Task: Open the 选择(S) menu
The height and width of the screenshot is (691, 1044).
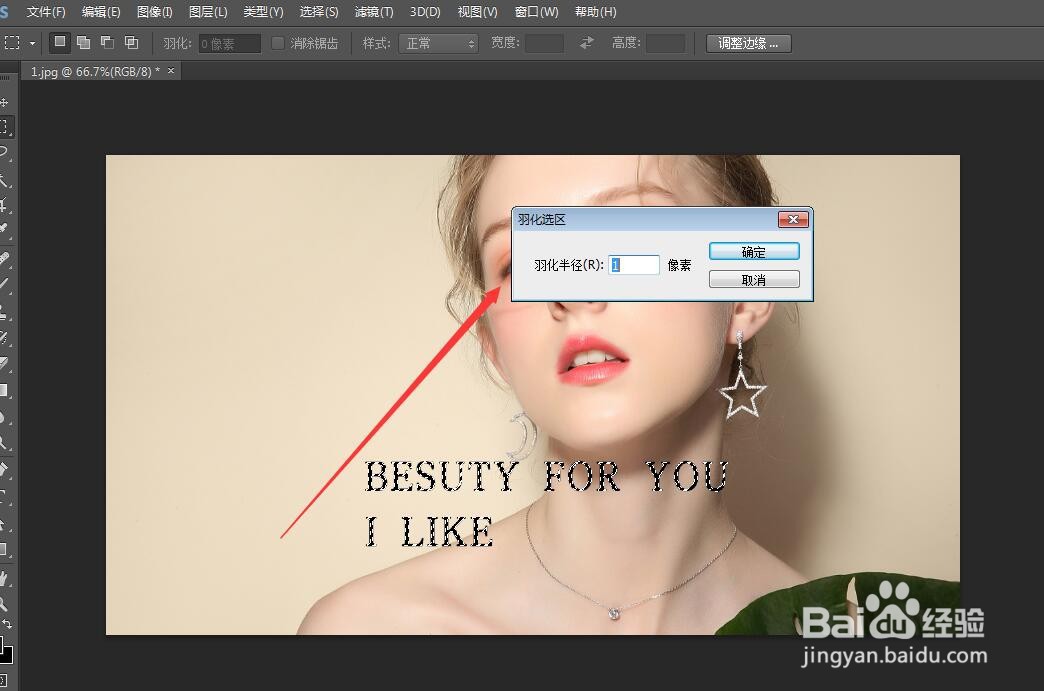Action: coord(318,12)
